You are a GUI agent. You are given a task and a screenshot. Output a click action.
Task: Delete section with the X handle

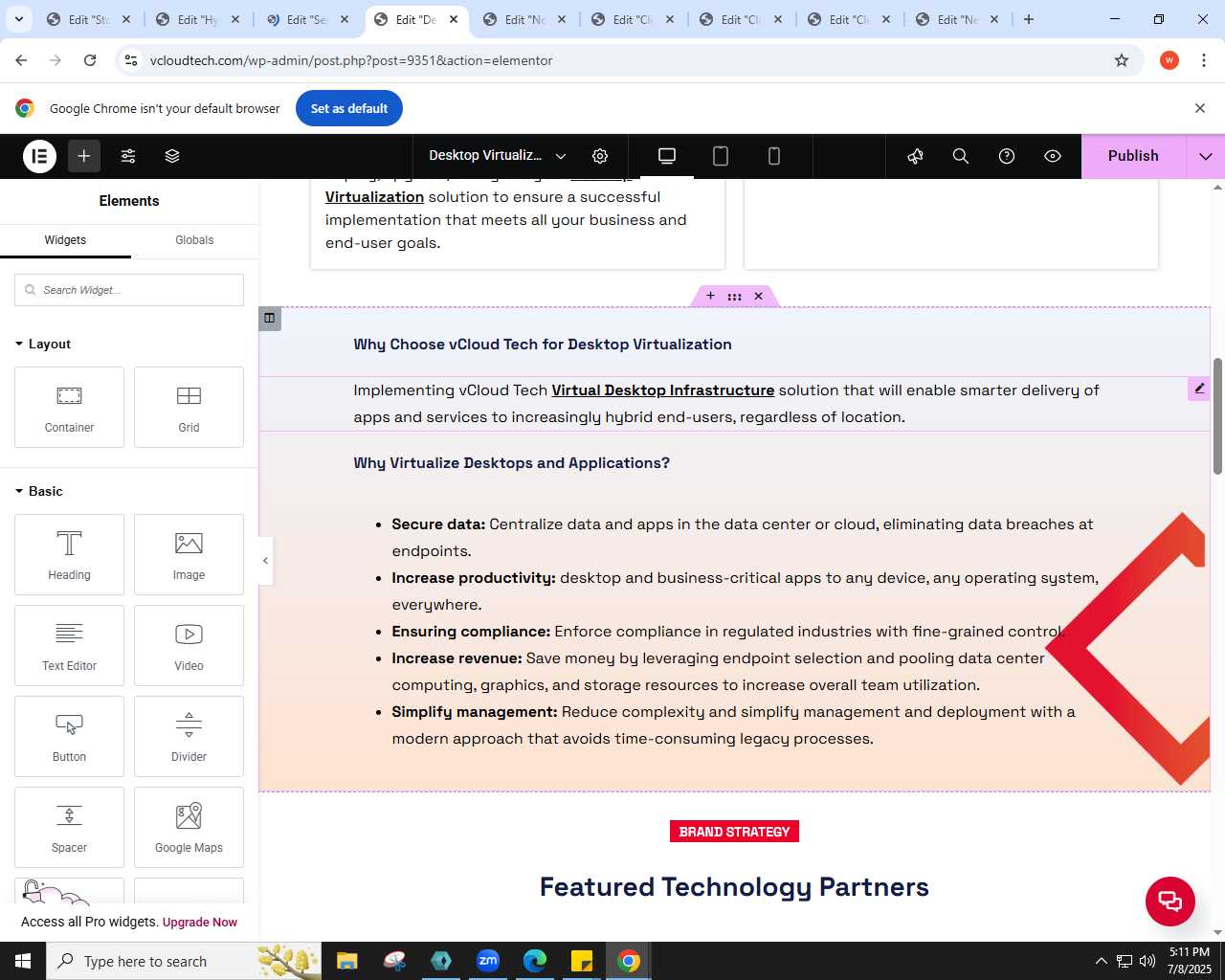(758, 297)
